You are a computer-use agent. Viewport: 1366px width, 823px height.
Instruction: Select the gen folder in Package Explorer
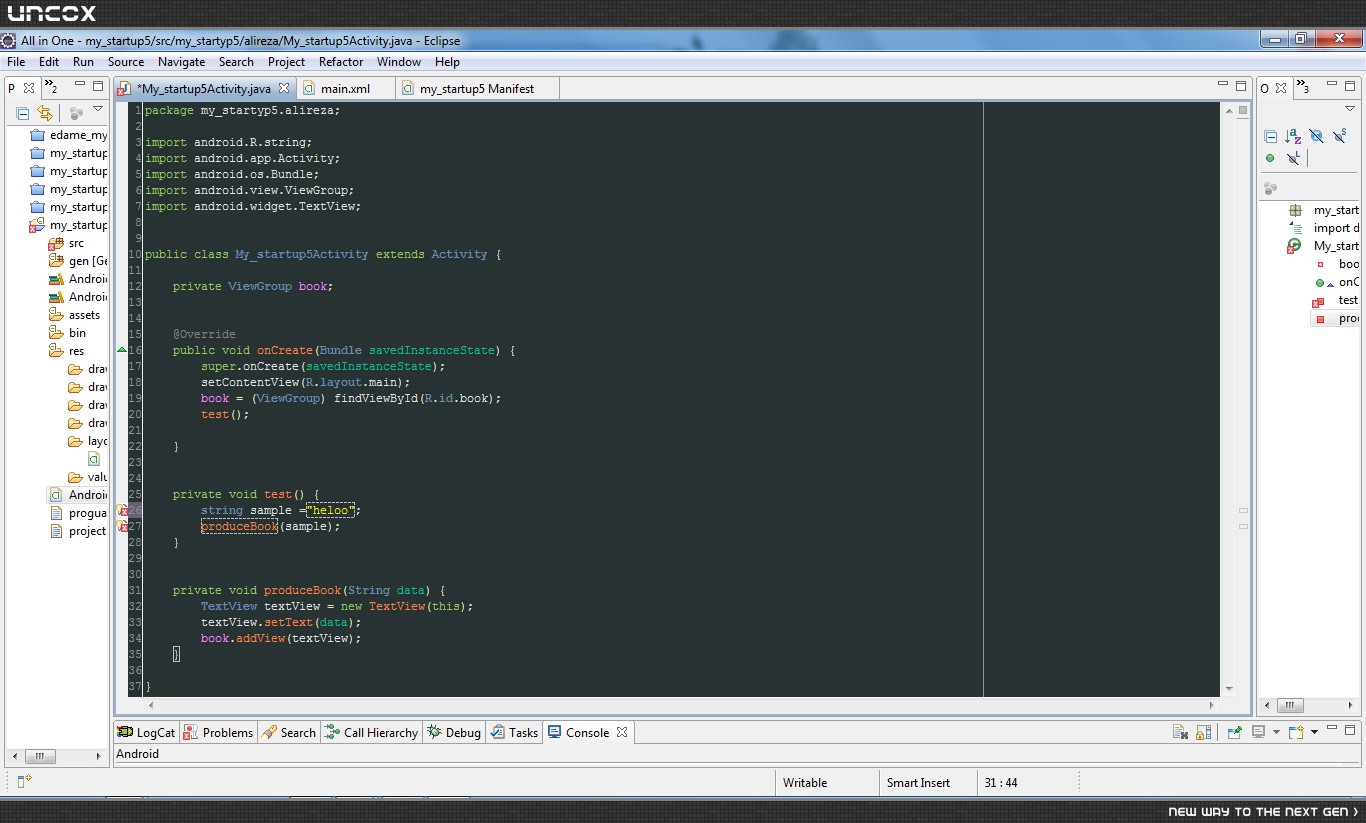coord(78,261)
